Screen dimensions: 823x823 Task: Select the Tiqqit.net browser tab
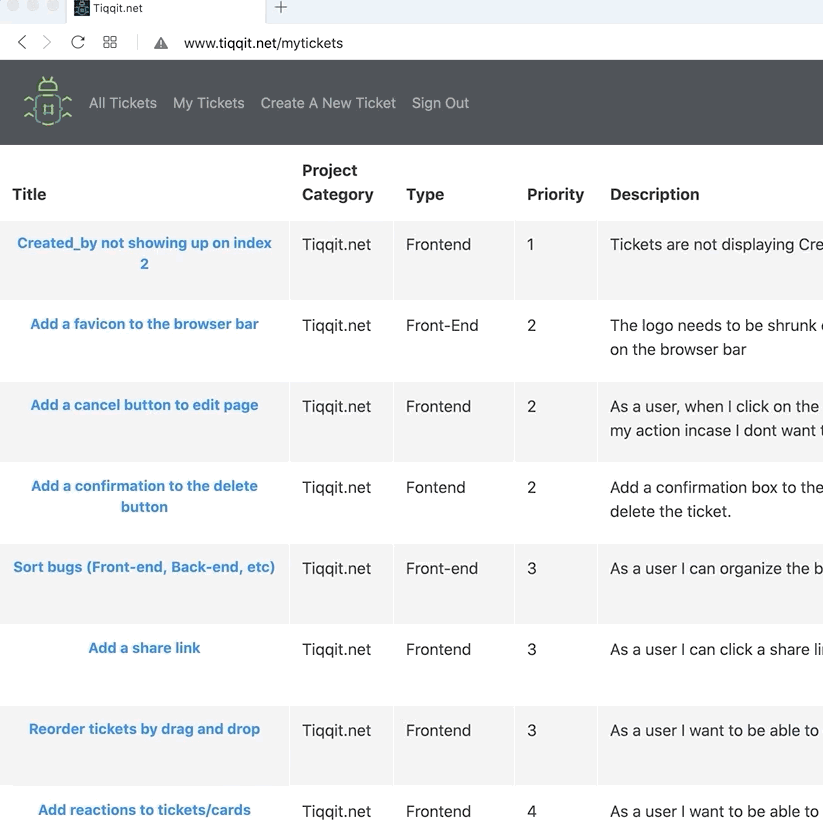pos(166,10)
